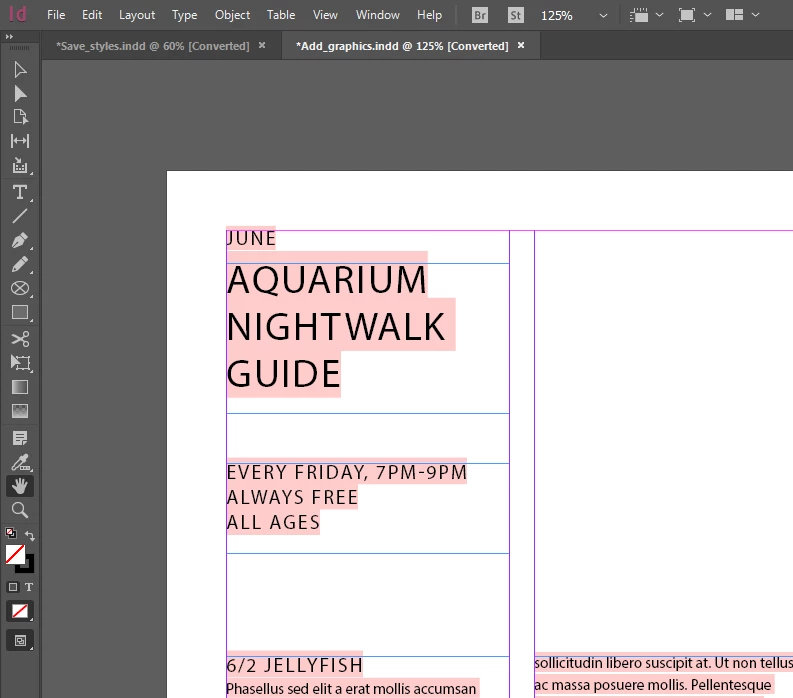Open the Window menu

coord(378,15)
